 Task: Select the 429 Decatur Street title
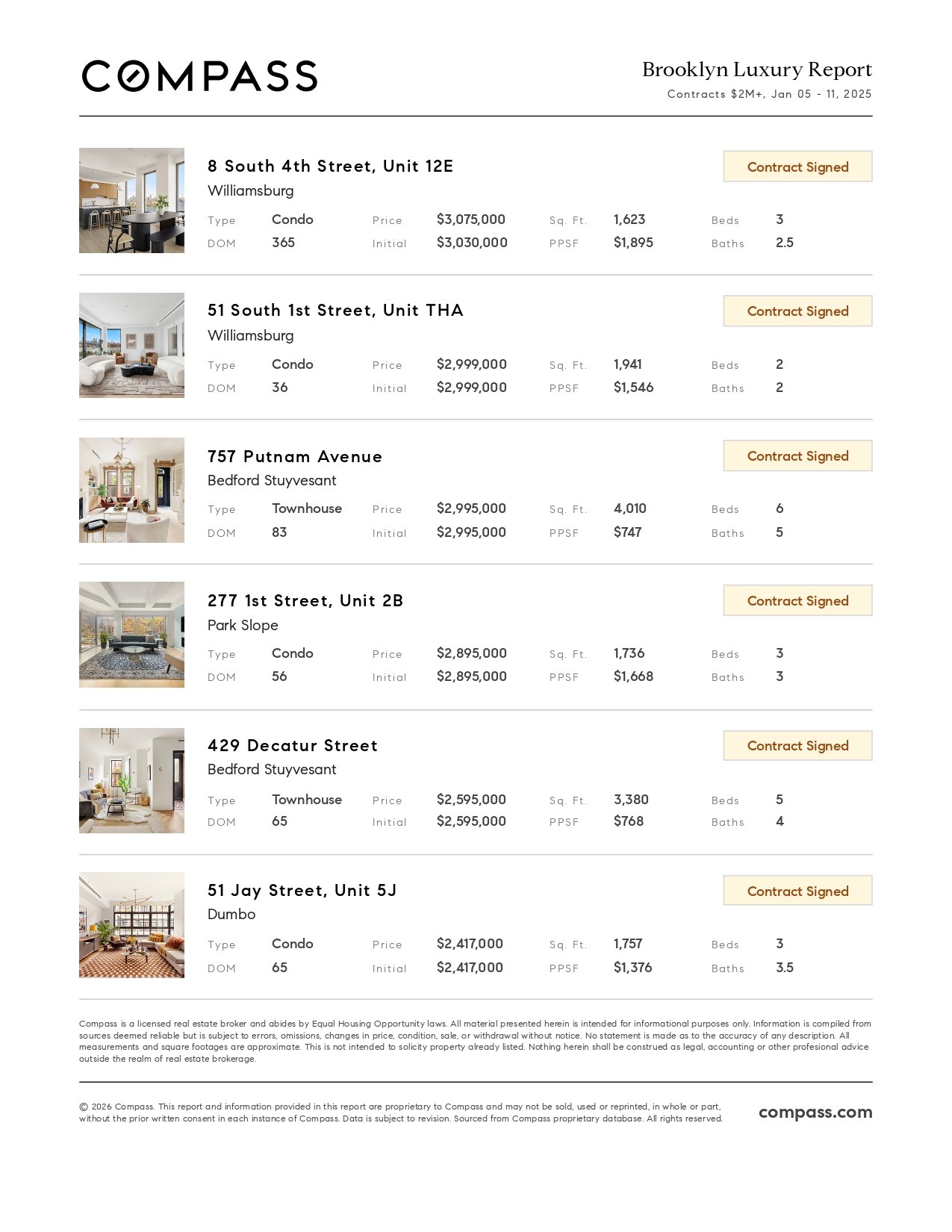tap(293, 746)
